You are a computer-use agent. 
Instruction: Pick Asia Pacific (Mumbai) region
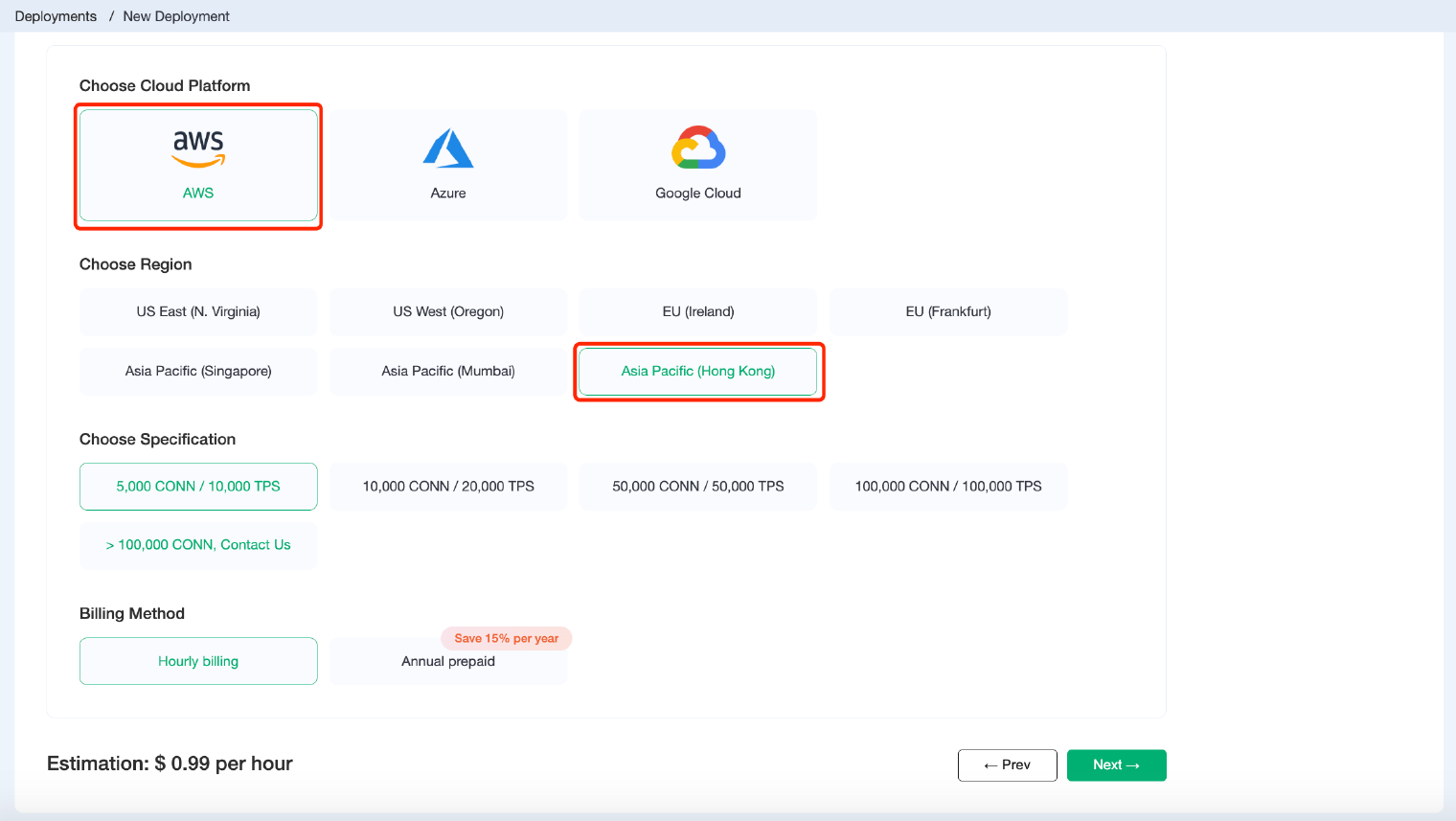448,371
